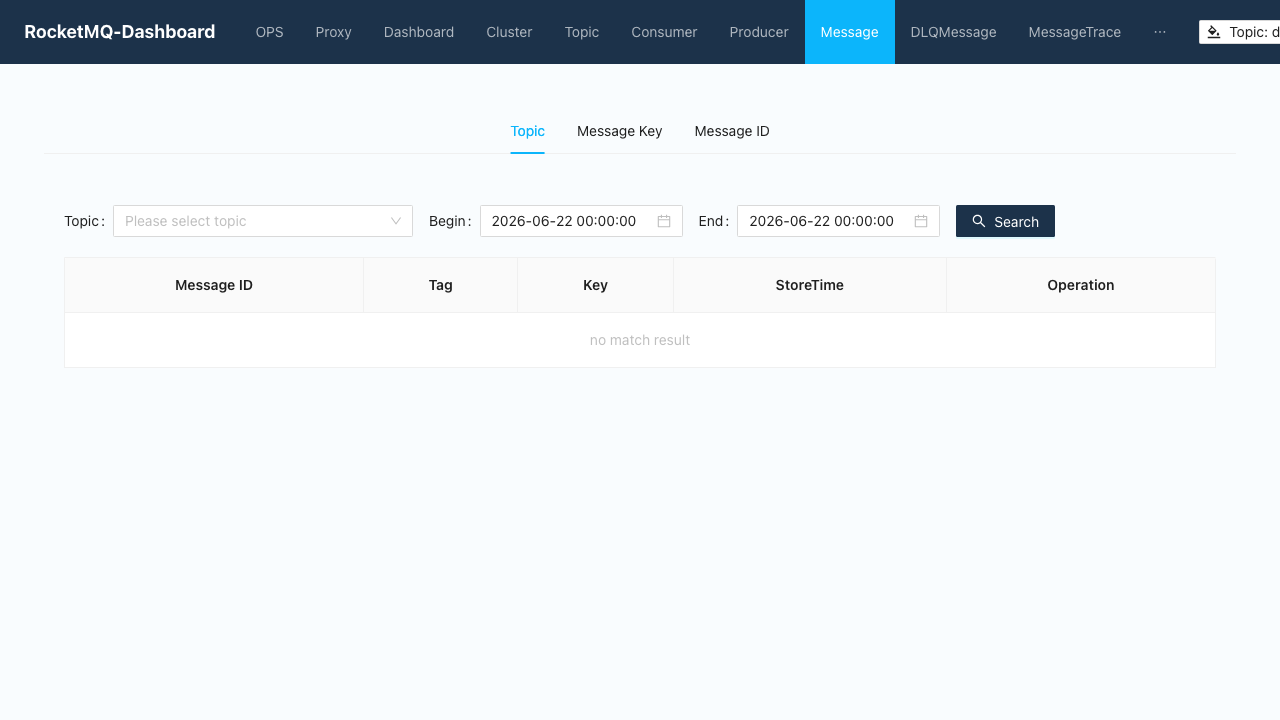This screenshot has height=720, width=1280.
Task: Click the 'Please select topic' field
Action: click(x=263, y=221)
